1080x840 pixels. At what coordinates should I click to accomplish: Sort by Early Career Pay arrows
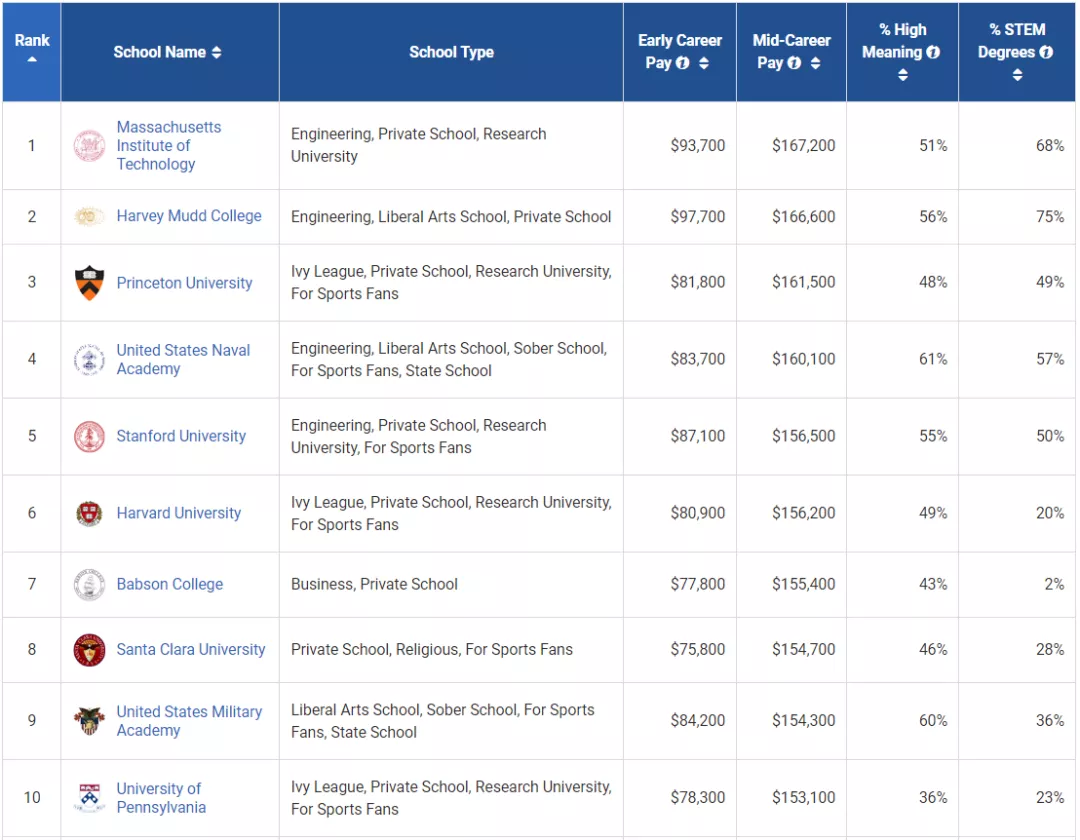tap(703, 63)
